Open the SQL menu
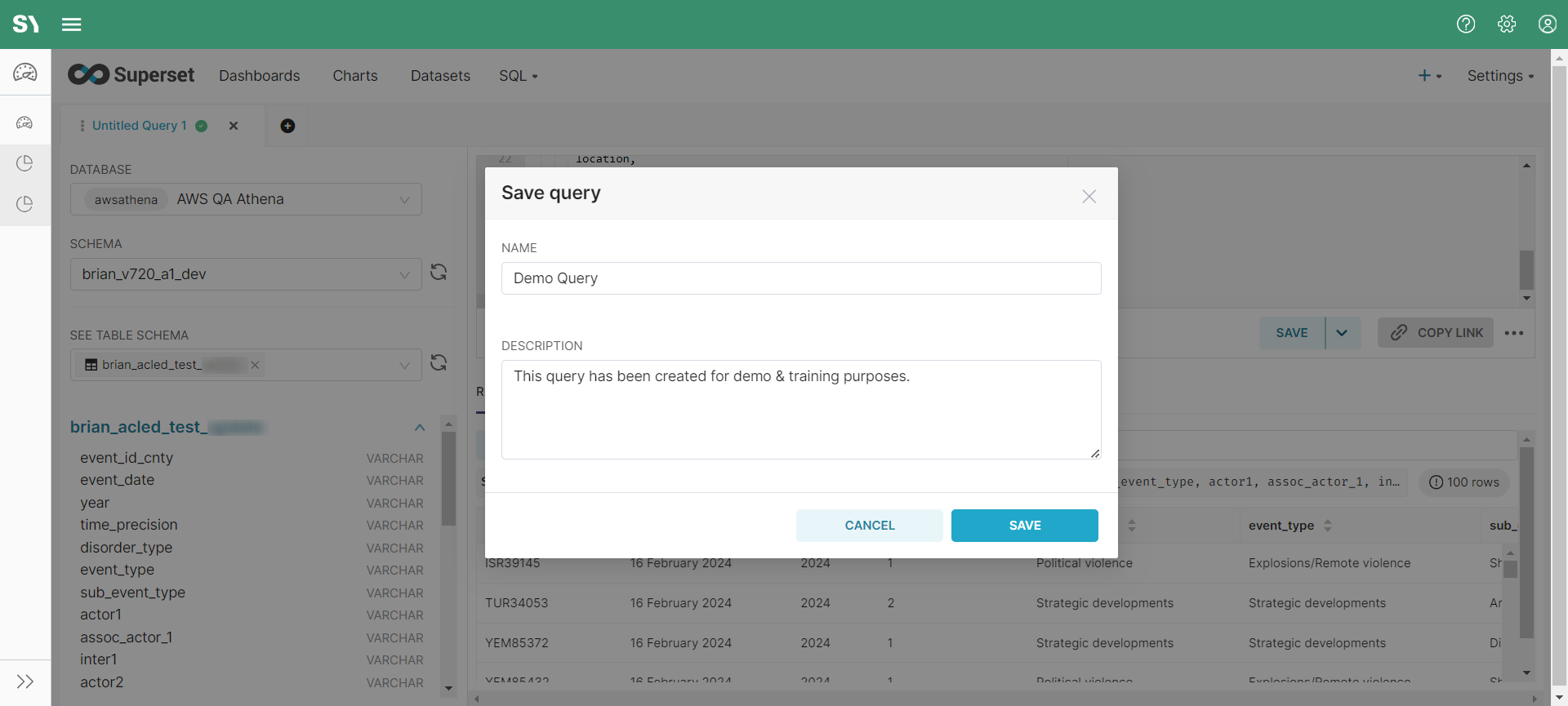 (x=518, y=76)
